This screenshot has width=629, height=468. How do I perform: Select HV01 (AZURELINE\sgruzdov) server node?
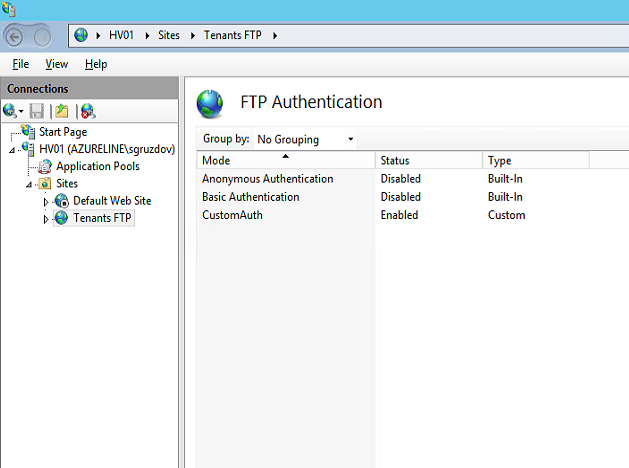107,149
